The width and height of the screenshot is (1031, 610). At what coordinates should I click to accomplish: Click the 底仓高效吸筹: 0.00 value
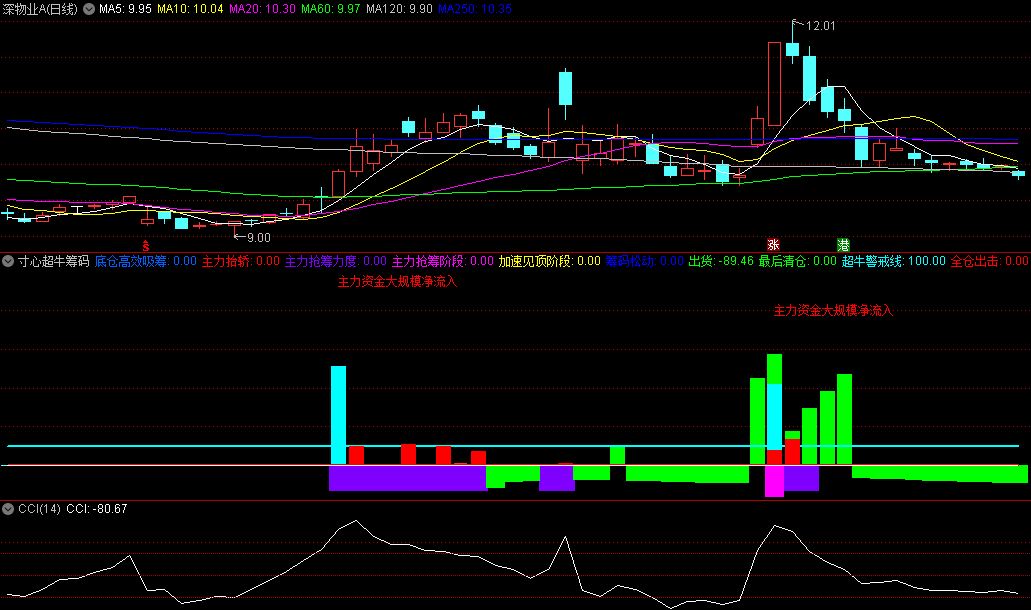(145, 262)
